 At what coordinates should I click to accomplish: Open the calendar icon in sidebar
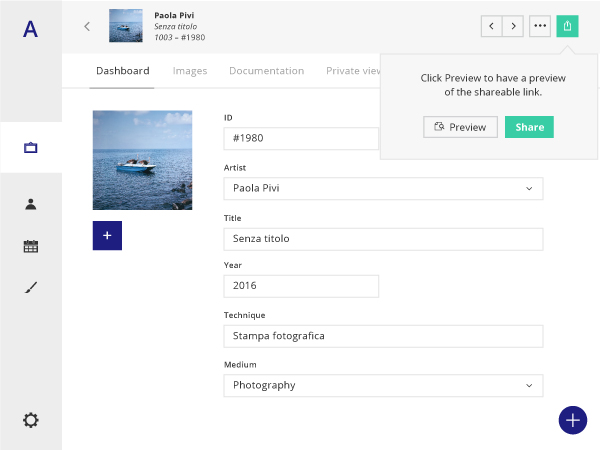pyautogui.click(x=30, y=246)
